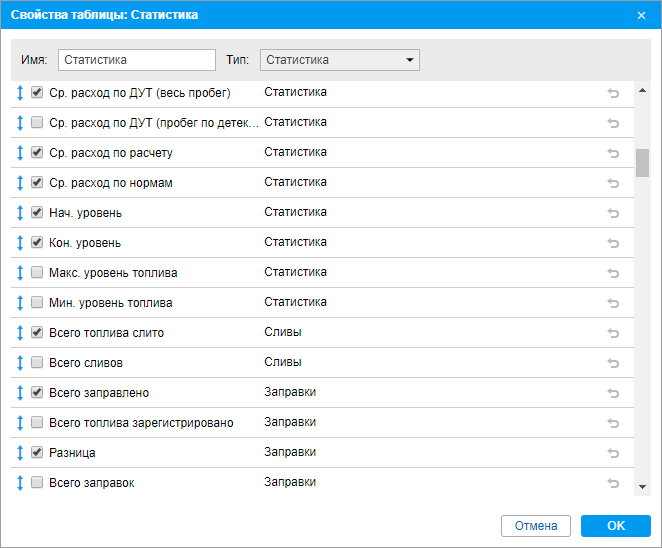Click the scrollbar down arrow
Image resolution: width=662 pixels, height=548 pixels.
point(642,487)
